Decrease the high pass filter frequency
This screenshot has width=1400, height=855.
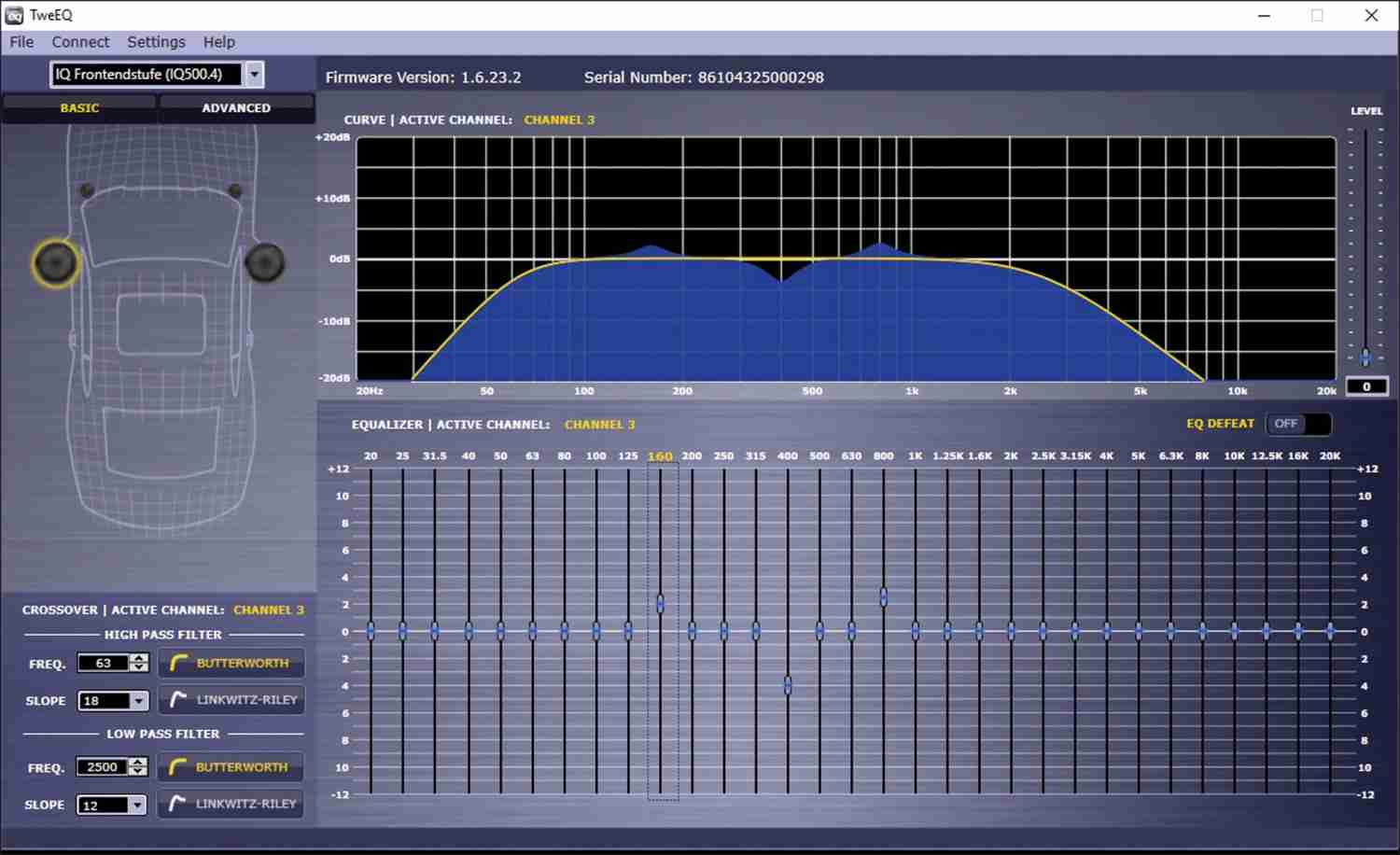tap(139, 667)
